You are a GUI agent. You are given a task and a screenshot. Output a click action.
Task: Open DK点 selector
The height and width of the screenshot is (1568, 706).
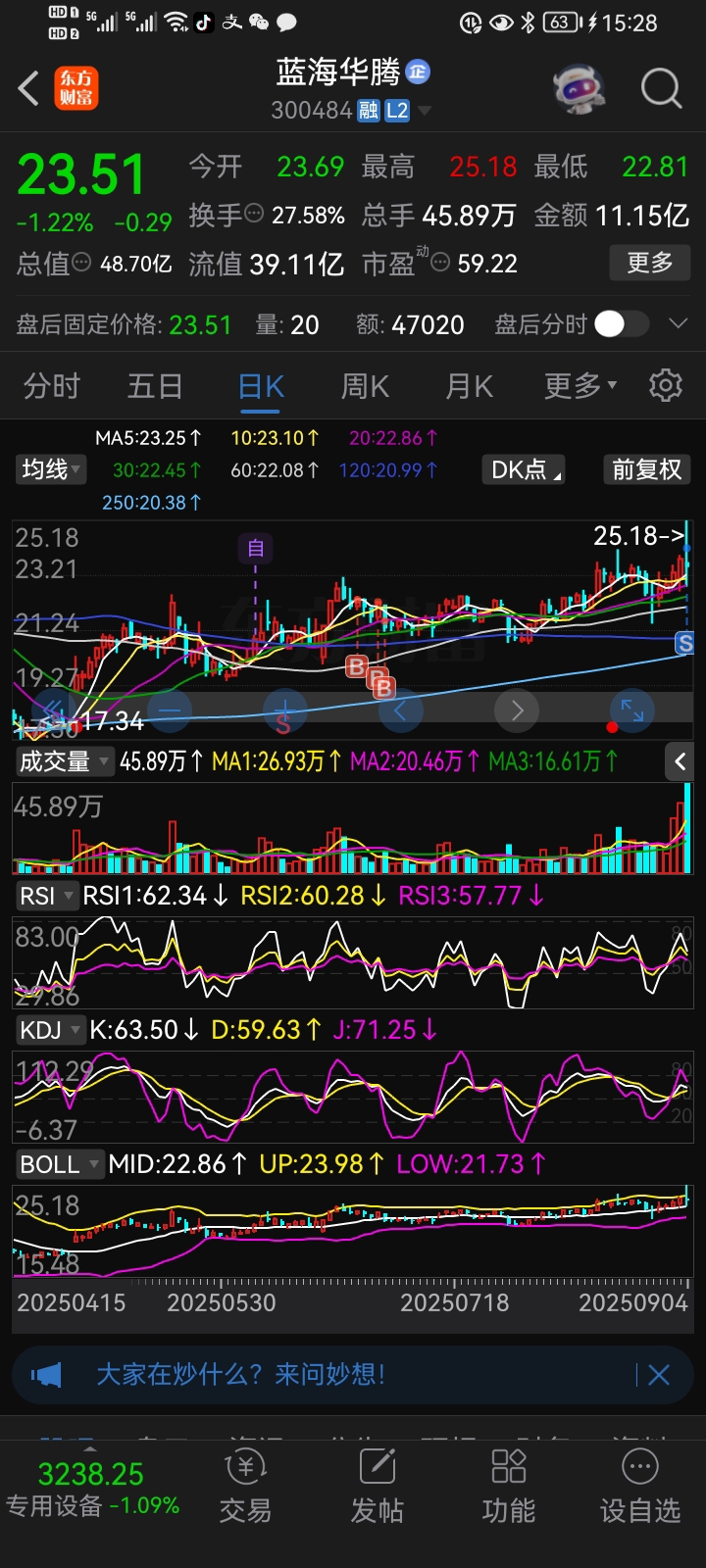[526, 469]
